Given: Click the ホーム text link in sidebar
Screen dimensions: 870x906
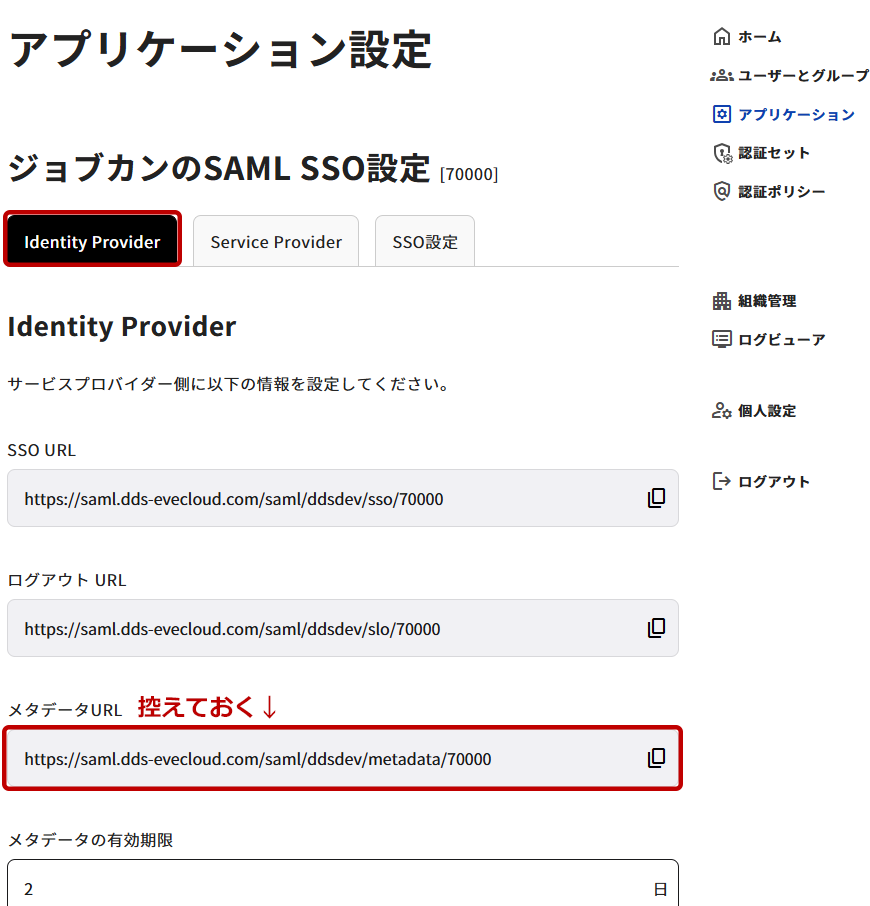Looking at the screenshot, I should pyautogui.click(x=760, y=37).
